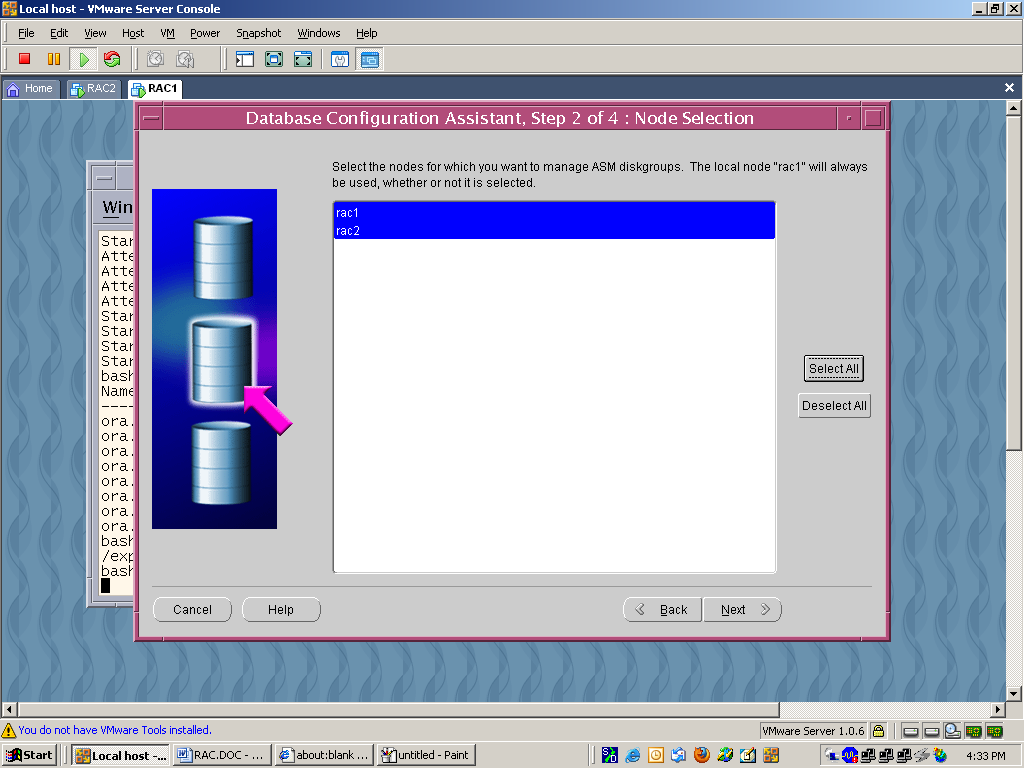Viewport: 1024px width, 768px height.
Task: Click the vertical scrollbar thumb
Action: 1014,283
